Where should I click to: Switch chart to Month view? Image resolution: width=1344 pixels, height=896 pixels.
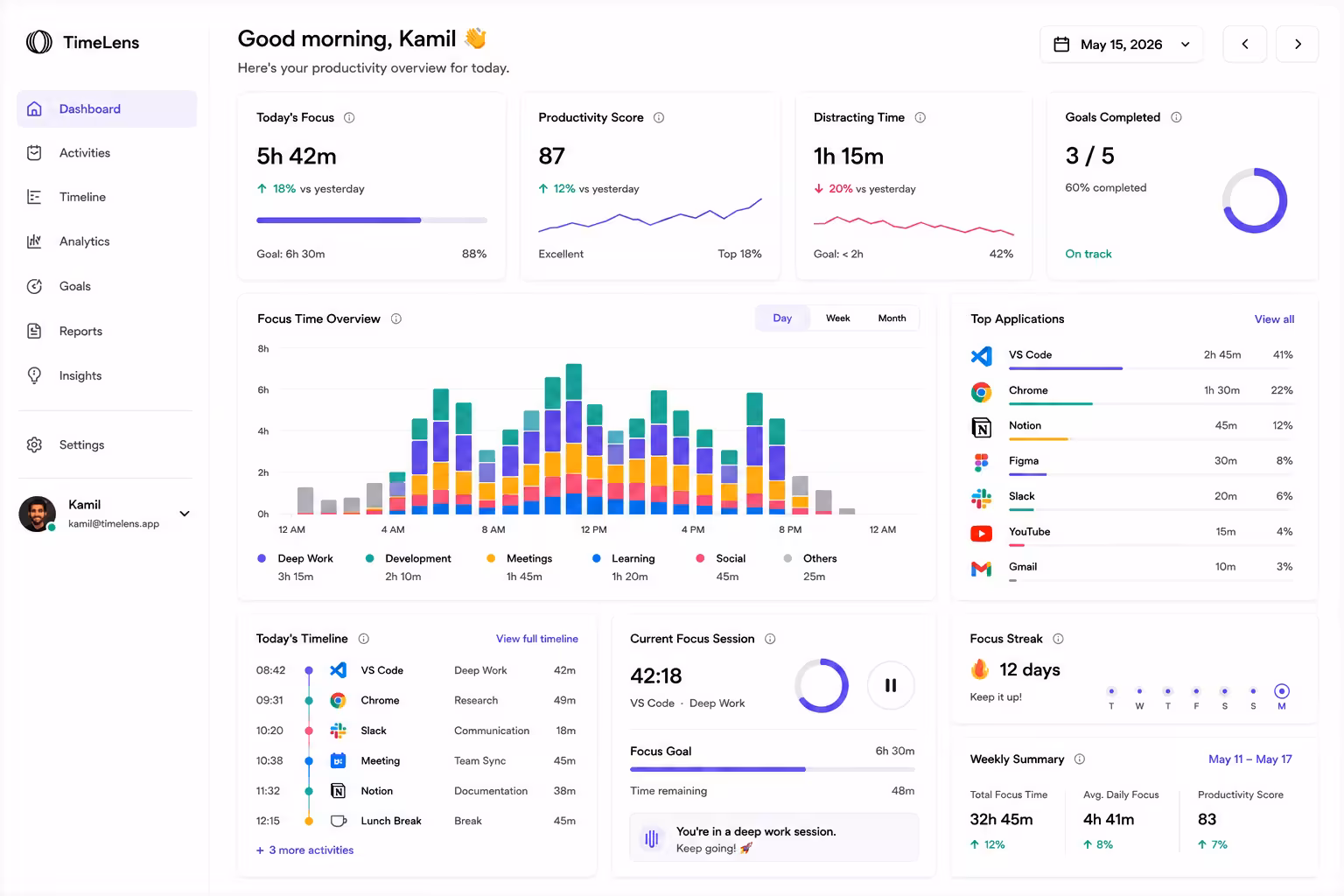pos(892,318)
